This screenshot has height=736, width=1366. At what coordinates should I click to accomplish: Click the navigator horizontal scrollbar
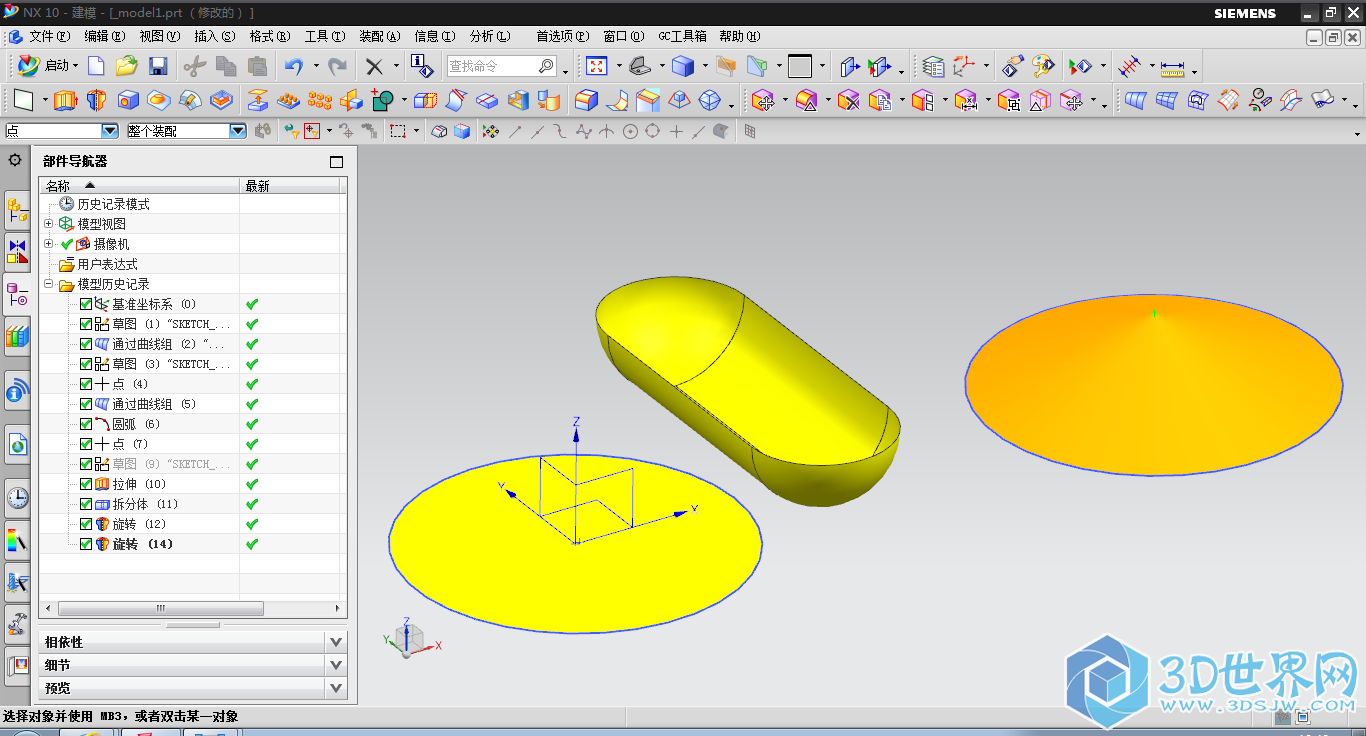pyautogui.click(x=161, y=608)
